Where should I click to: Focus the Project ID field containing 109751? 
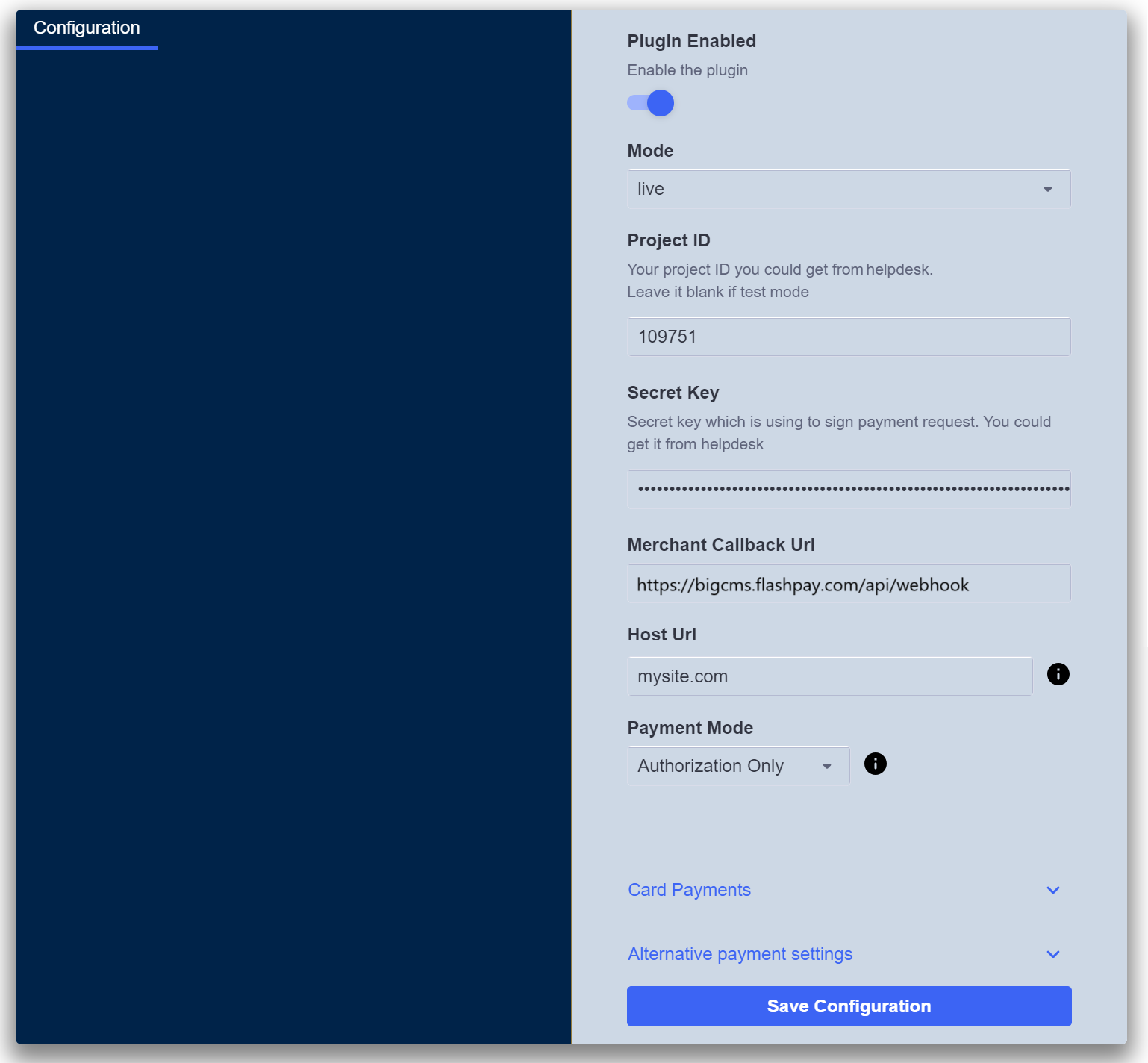pos(849,337)
